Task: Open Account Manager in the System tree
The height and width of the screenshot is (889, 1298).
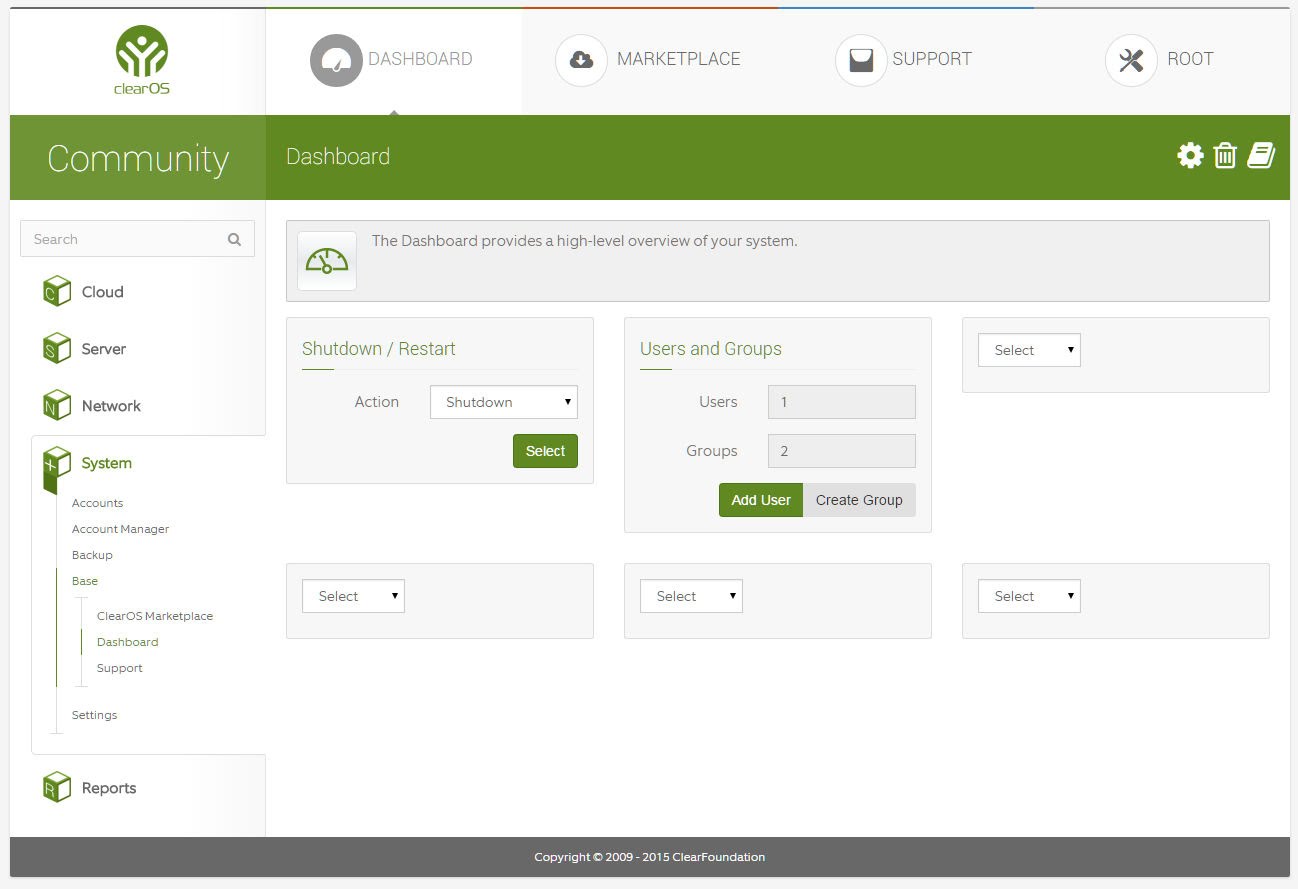Action: [x=120, y=529]
